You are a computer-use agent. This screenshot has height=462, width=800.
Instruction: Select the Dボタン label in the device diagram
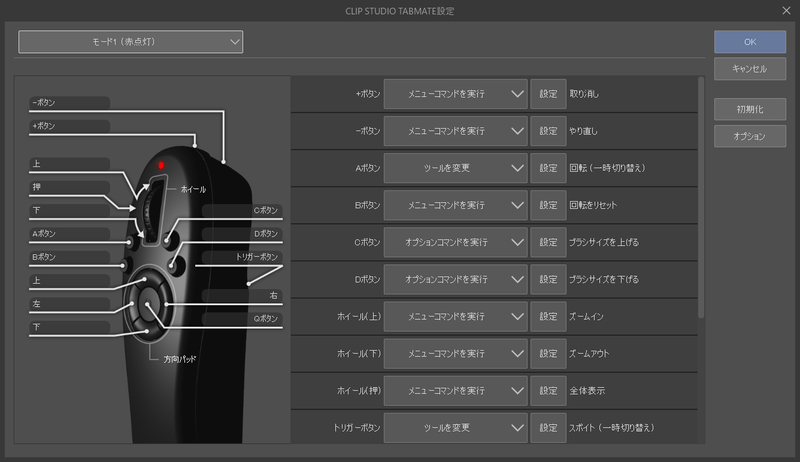click(x=242, y=234)
